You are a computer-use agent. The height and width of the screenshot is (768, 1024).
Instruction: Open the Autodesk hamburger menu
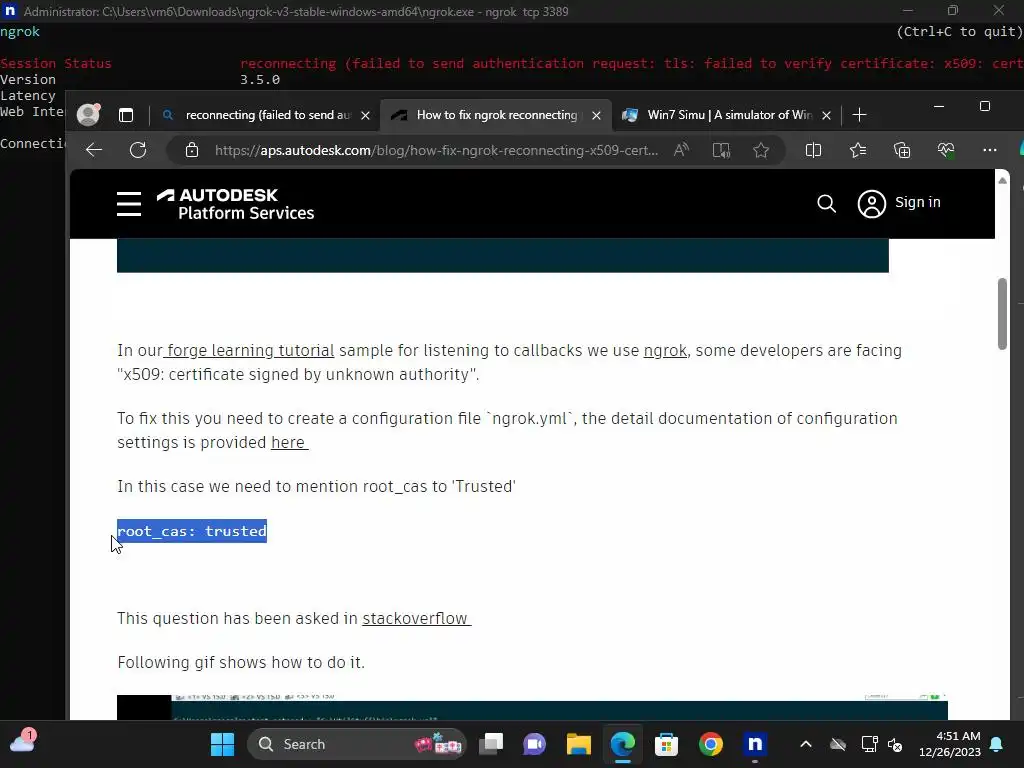point(129,204)
